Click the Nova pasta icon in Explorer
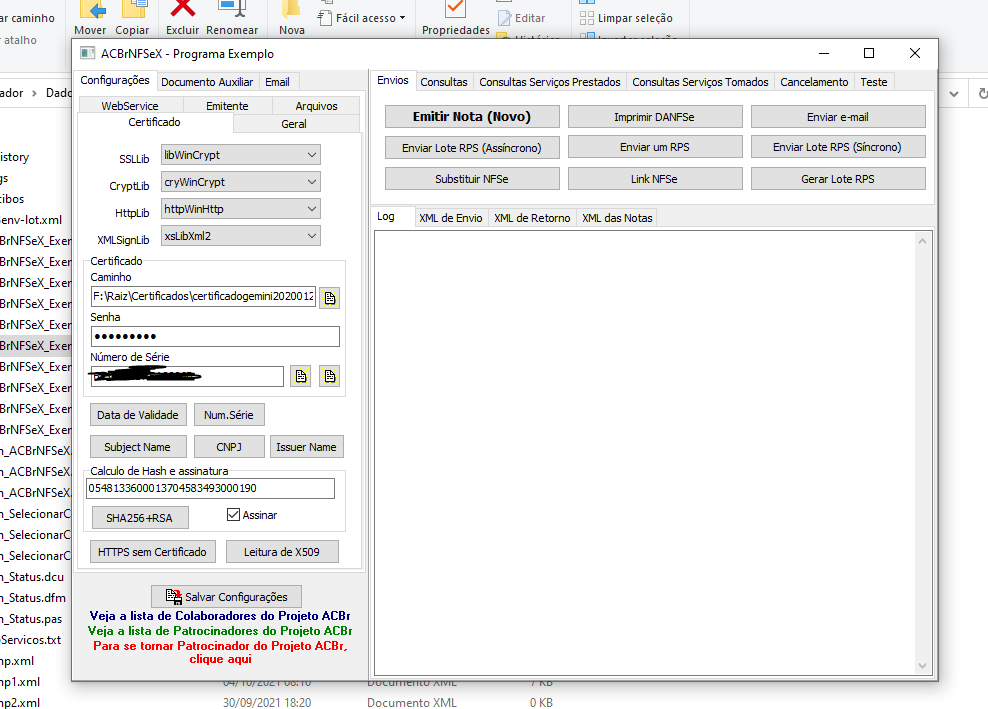Viewport: 988px width, 709px height. tap(292, 9)
